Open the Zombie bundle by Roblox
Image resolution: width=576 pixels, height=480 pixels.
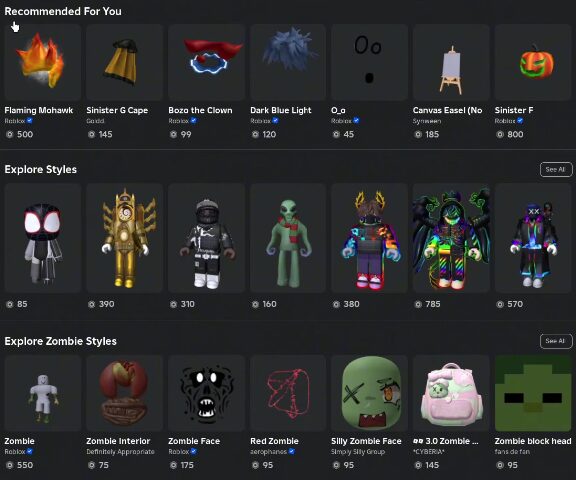[x=43, y=393]
